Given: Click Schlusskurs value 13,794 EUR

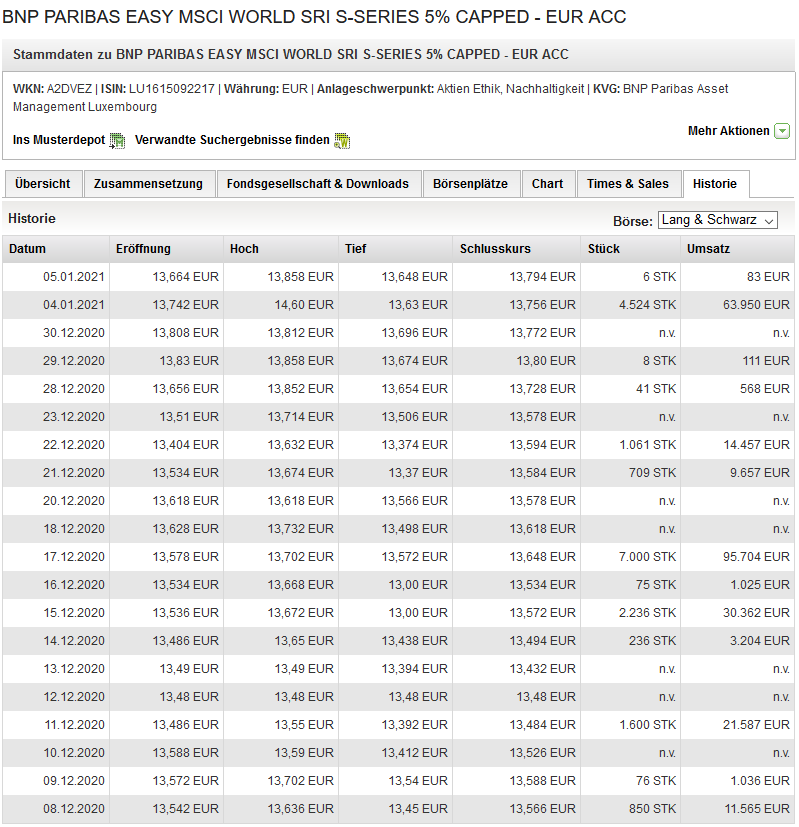Looking at the screenshot, I should click(x=543, y=277).
